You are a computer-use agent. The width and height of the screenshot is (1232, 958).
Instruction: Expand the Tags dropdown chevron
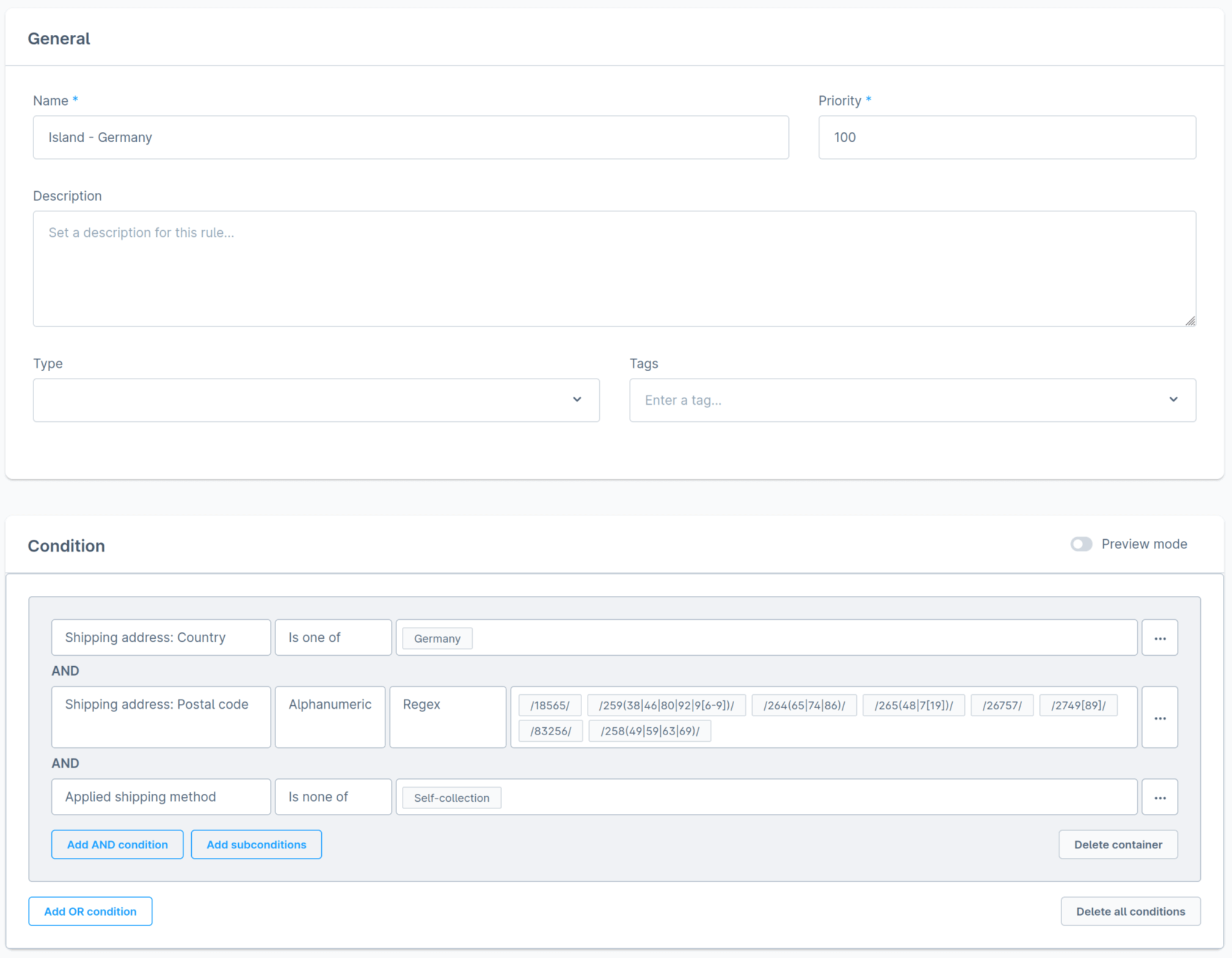pos(1173,399)
